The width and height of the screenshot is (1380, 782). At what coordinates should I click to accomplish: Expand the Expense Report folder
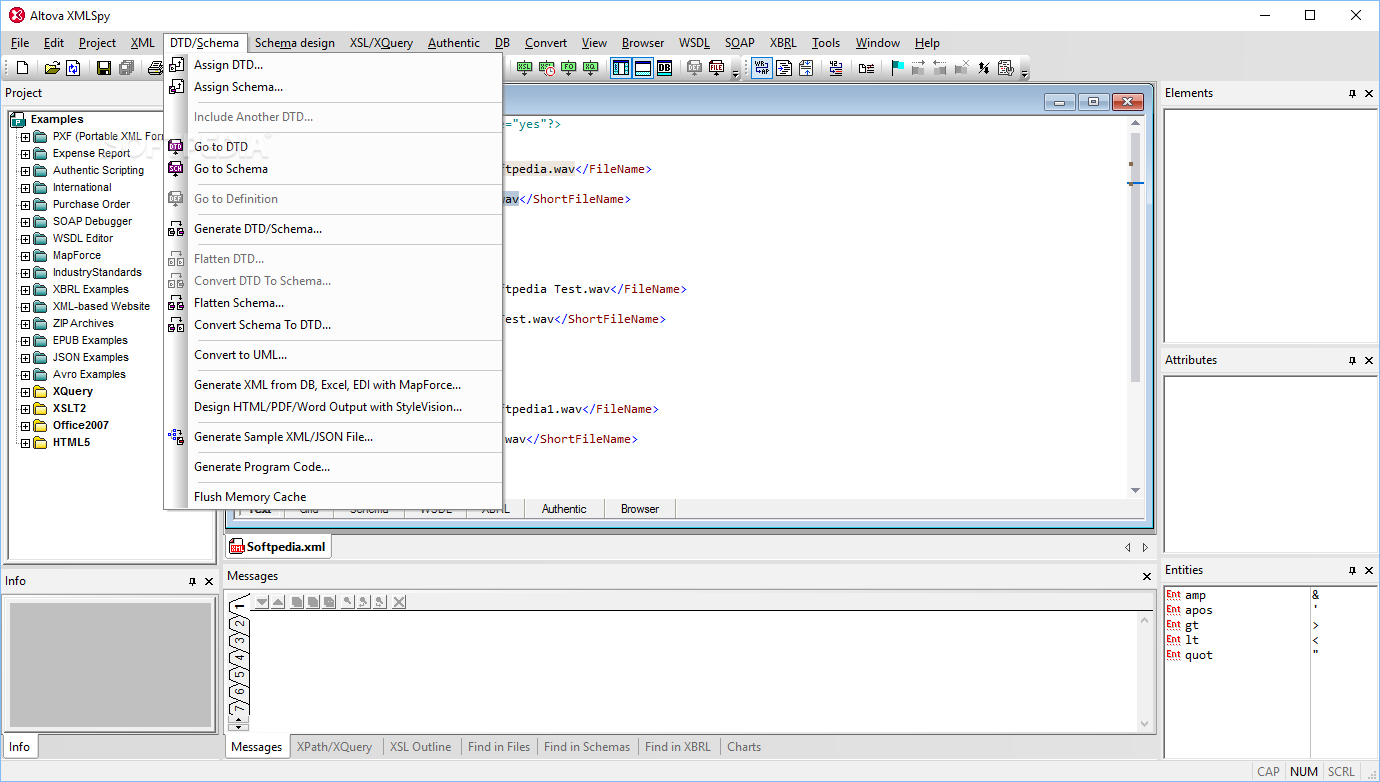pyautogui.click(x=26, y=154)
